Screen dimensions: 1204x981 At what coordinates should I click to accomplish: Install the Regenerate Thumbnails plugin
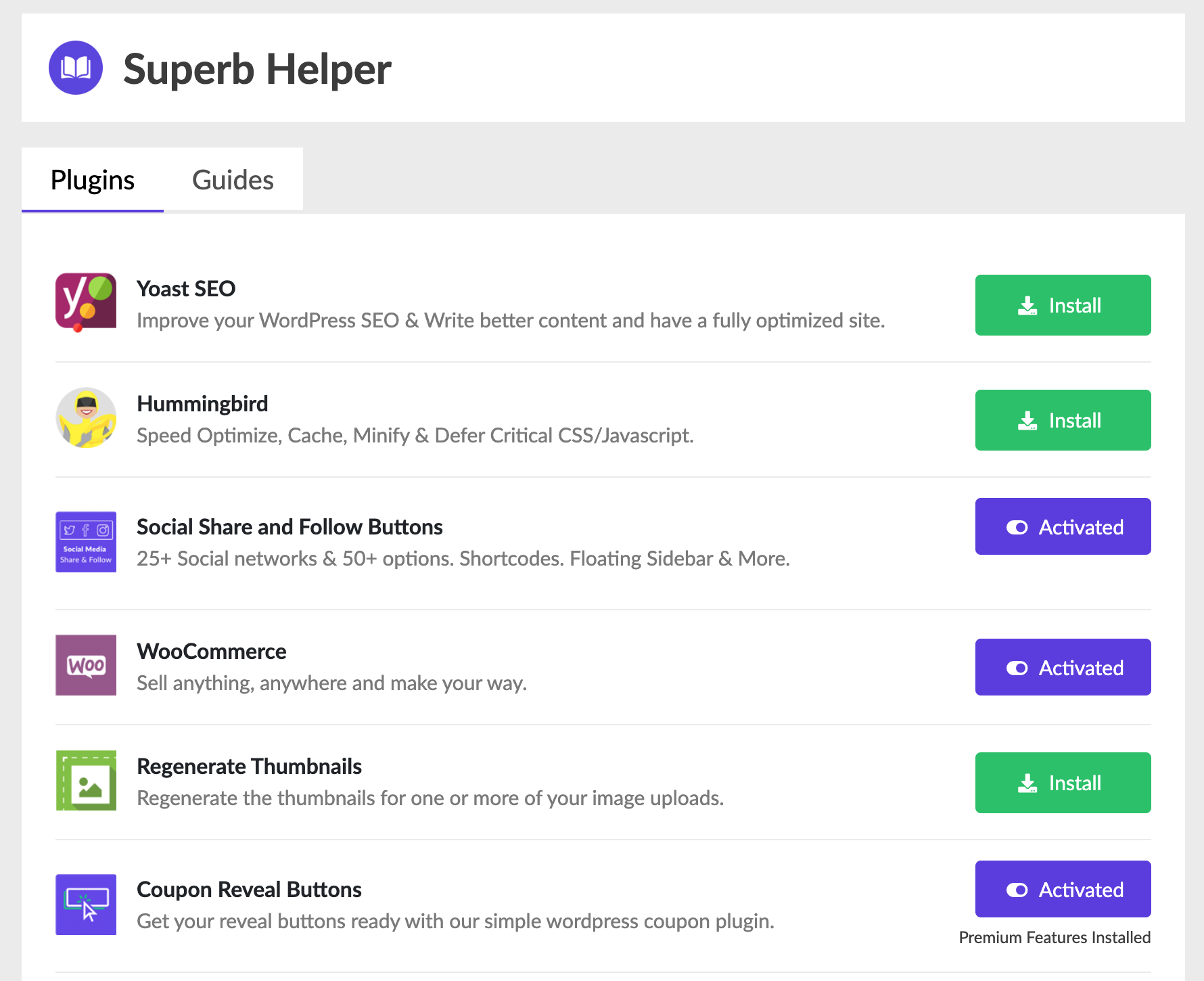pos(1063,783)
